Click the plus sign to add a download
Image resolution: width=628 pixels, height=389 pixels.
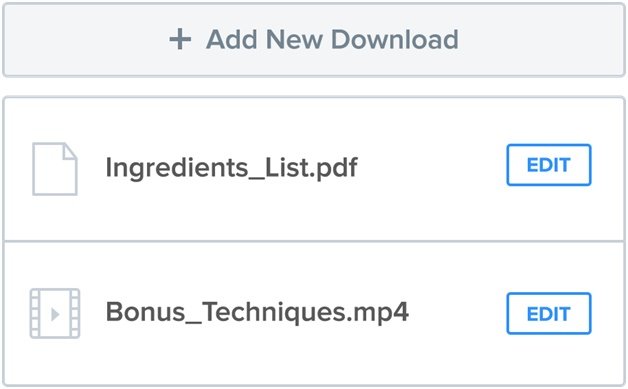[x=180, y=39]
